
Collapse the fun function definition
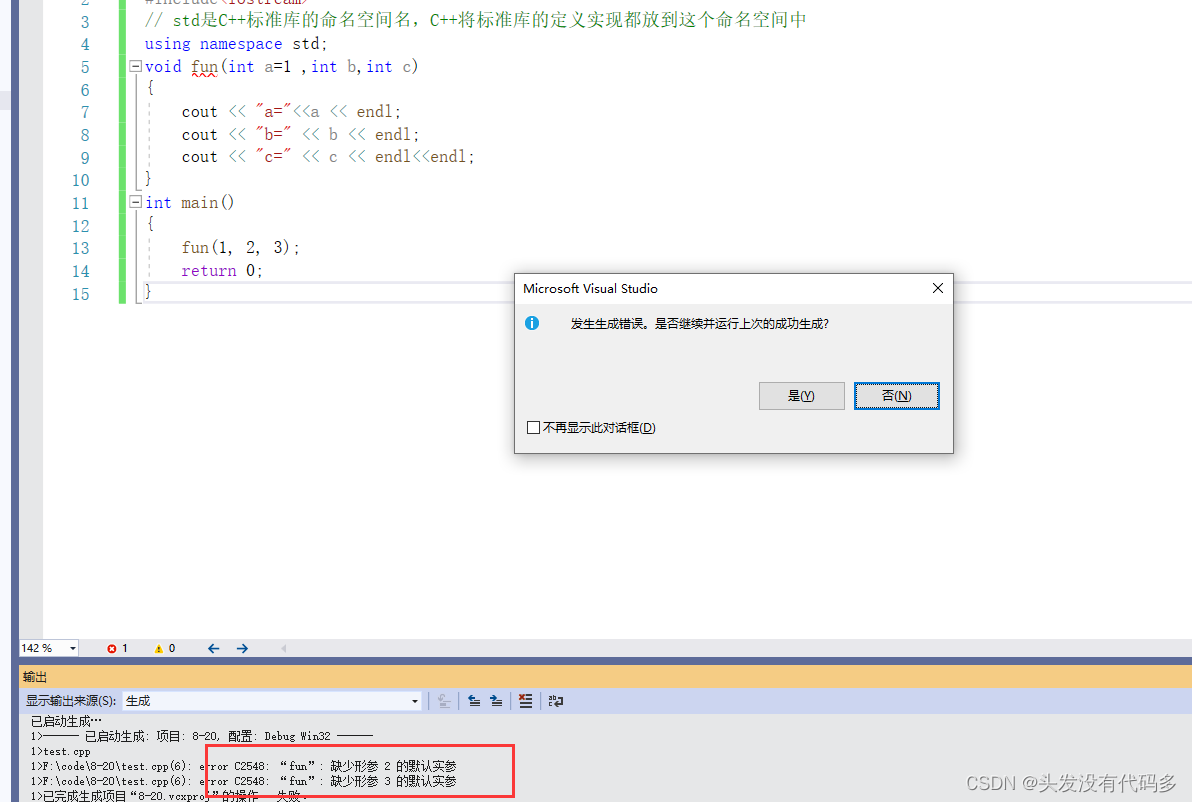pyautogui.click(x=133, y=66)
